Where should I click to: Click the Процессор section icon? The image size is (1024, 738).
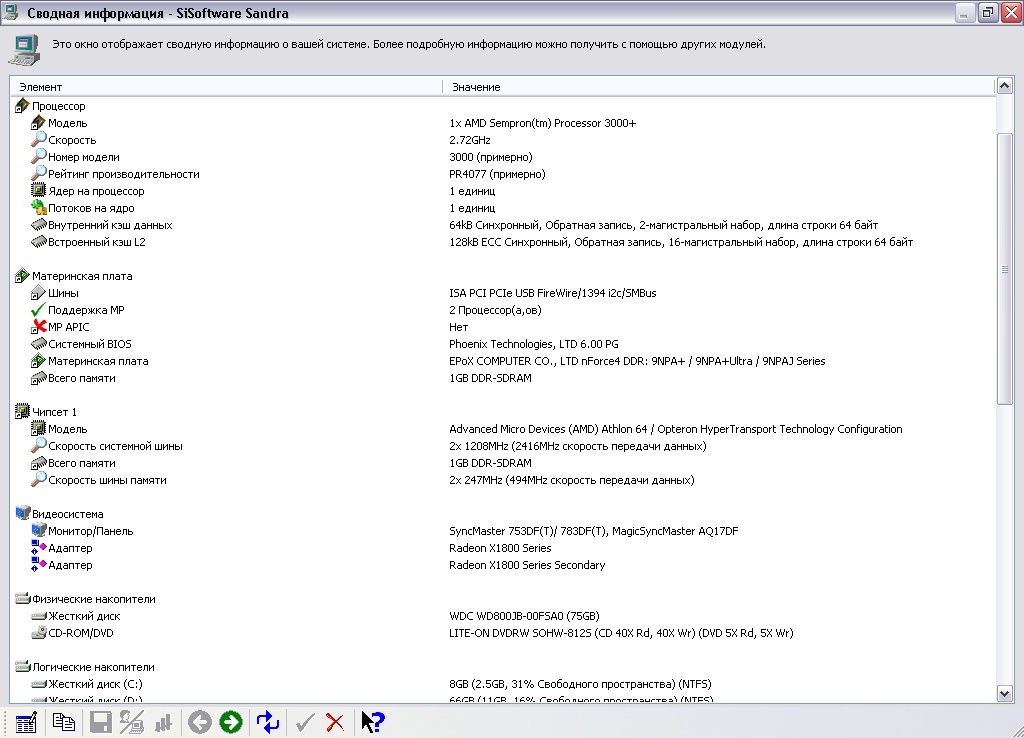[x=22, y=106]
